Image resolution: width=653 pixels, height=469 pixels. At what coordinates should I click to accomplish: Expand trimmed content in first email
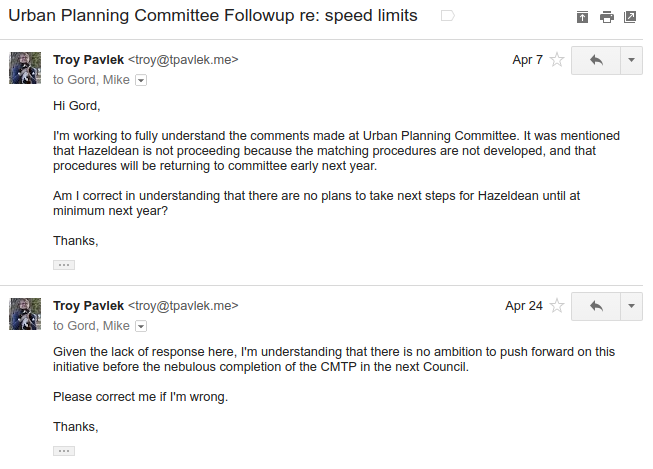[64, 265]
